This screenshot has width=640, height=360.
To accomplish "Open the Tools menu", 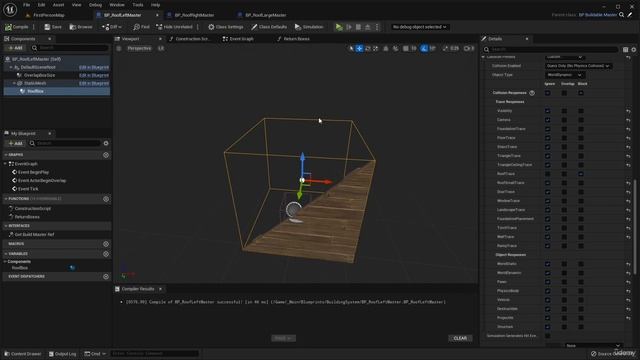I will 138,5.
